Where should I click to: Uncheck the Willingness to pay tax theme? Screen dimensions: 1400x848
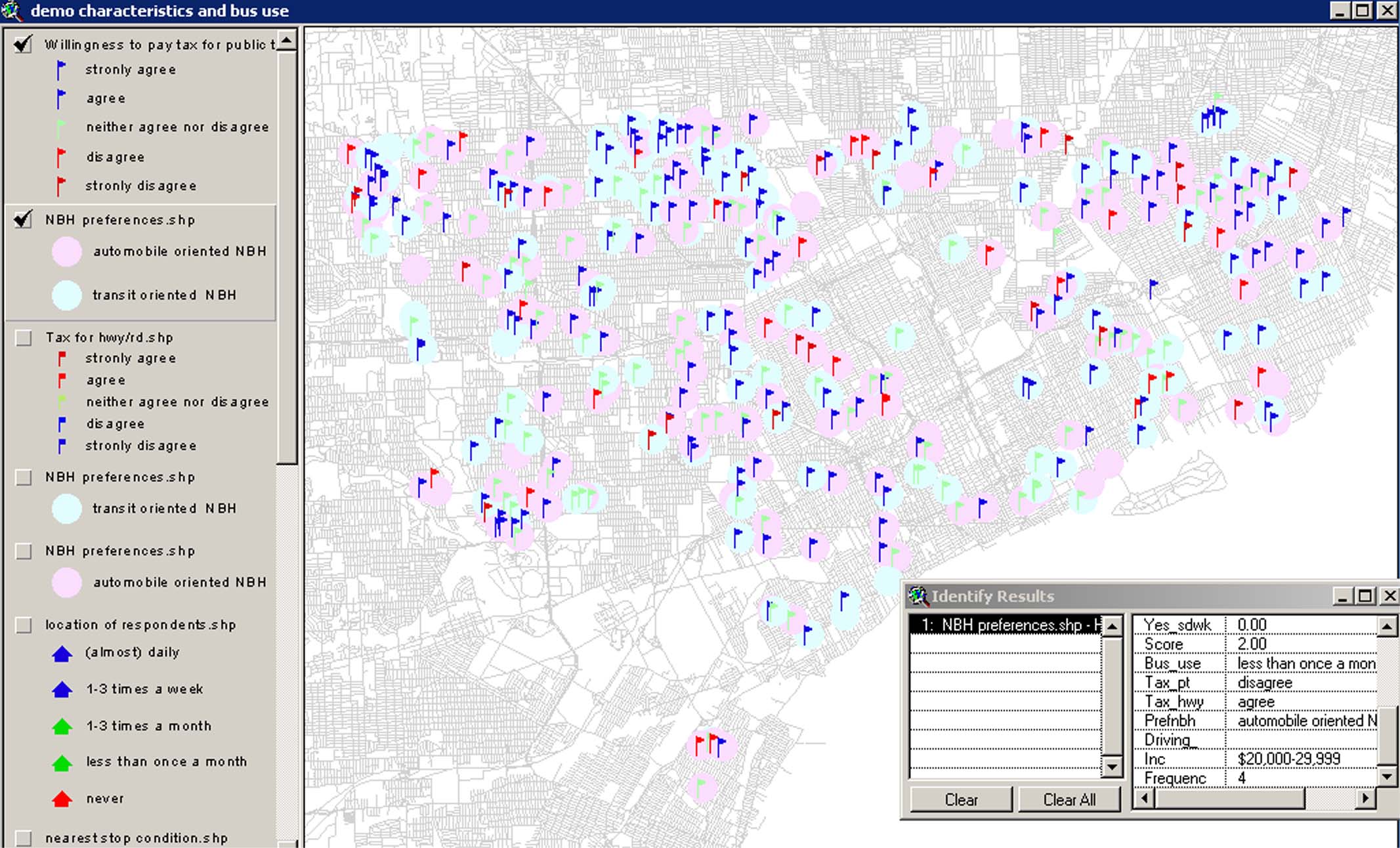(x=24, y=45)
